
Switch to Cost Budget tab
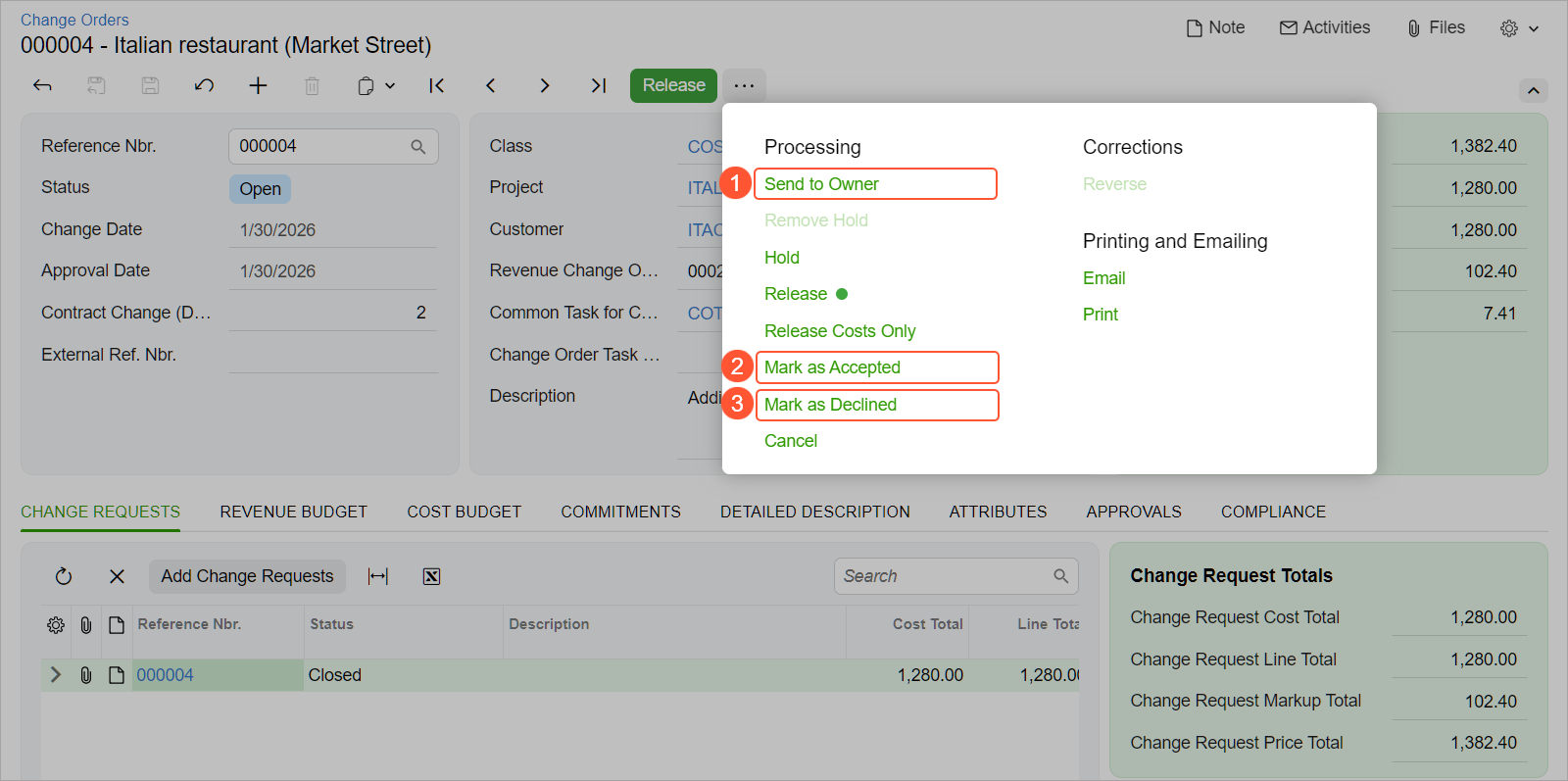tap(464, 512)
